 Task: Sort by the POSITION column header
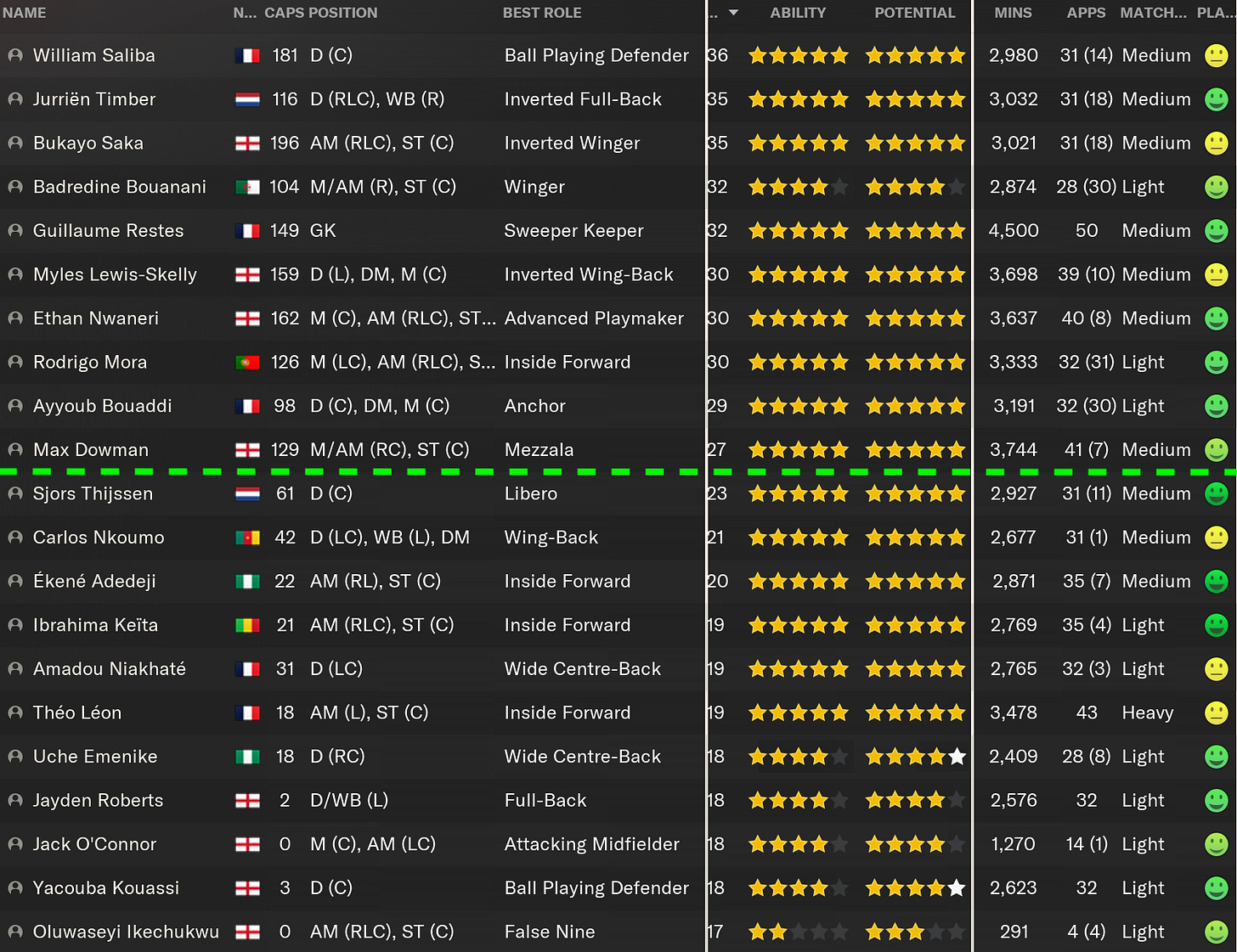coord(343,13)
